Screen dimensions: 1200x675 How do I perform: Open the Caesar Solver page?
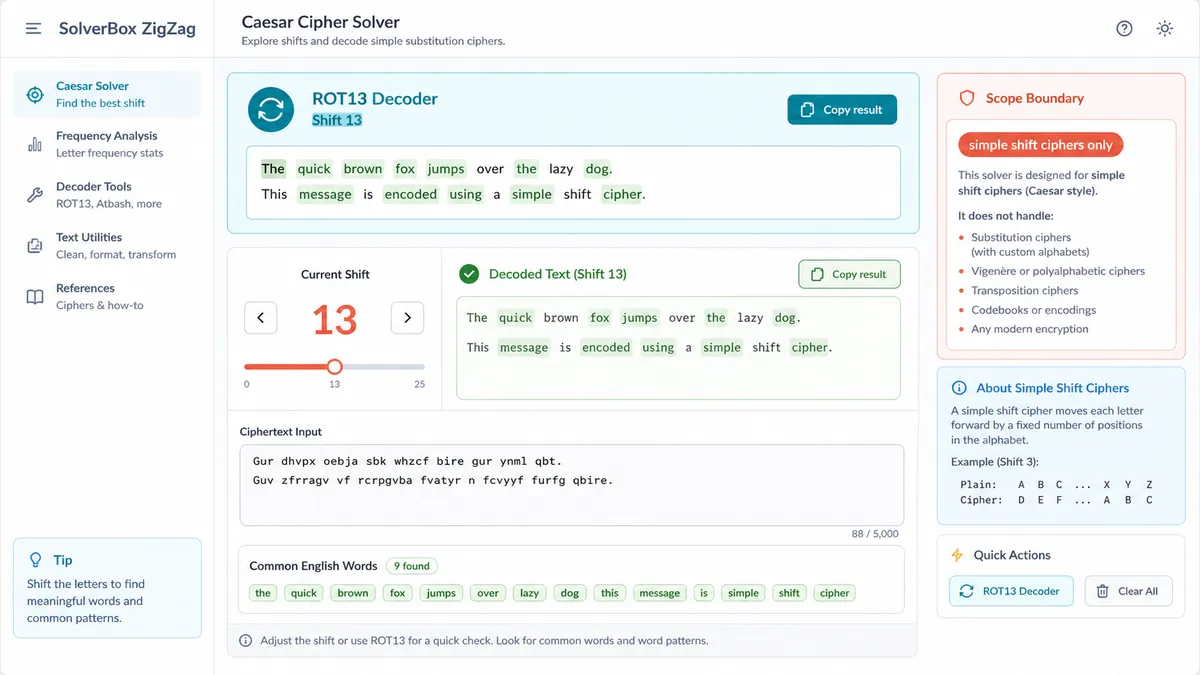pyautogui.click(x=108, y=94)
